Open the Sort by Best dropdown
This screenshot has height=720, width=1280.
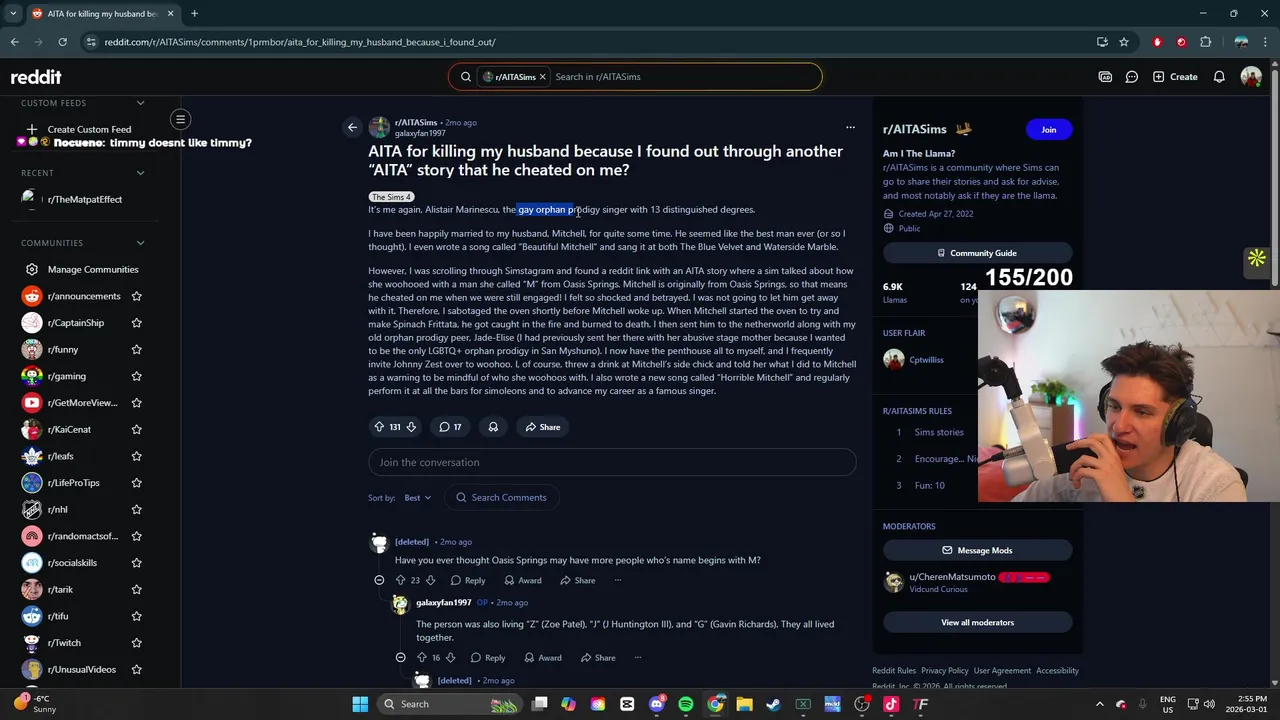click(x=417, y=498)
